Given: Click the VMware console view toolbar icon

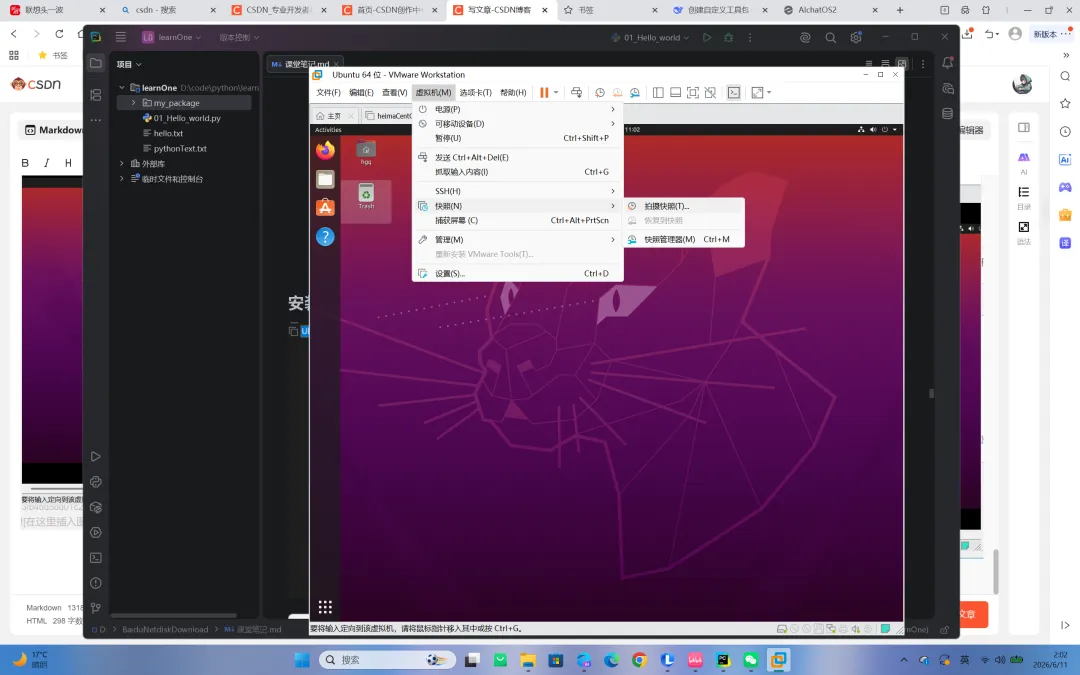Looking at the screenshot, I should (734, 92).
